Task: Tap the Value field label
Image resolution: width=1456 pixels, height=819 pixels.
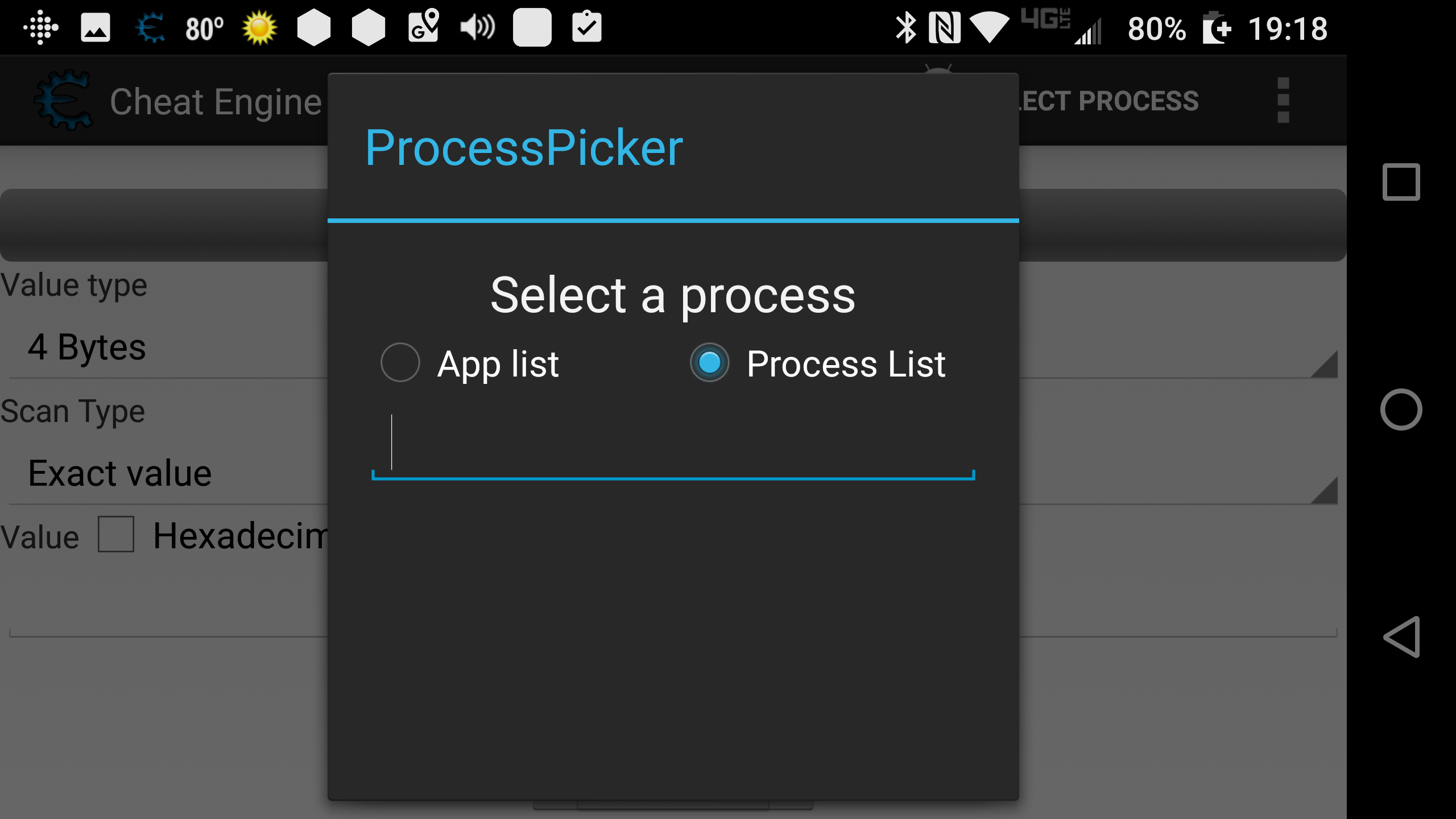Action: coord(39,536)
